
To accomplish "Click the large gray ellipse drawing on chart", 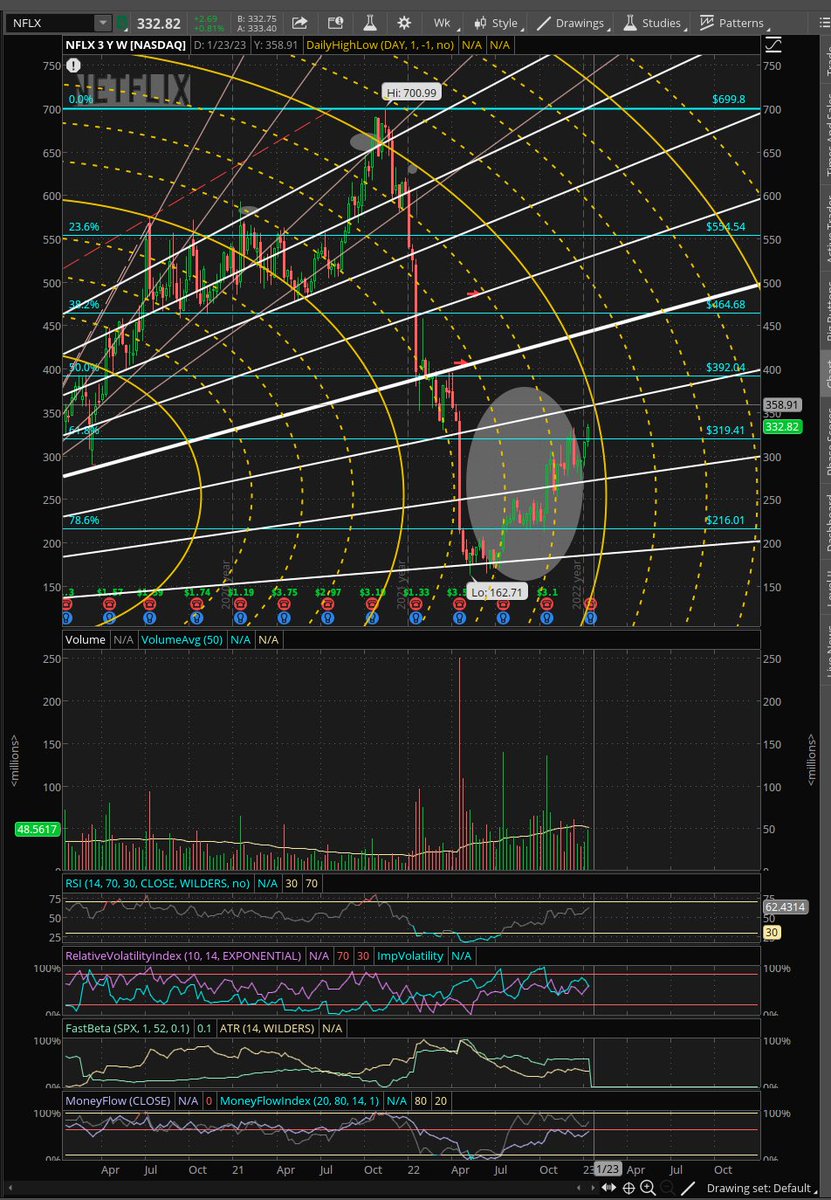I will tap(525, 483).
